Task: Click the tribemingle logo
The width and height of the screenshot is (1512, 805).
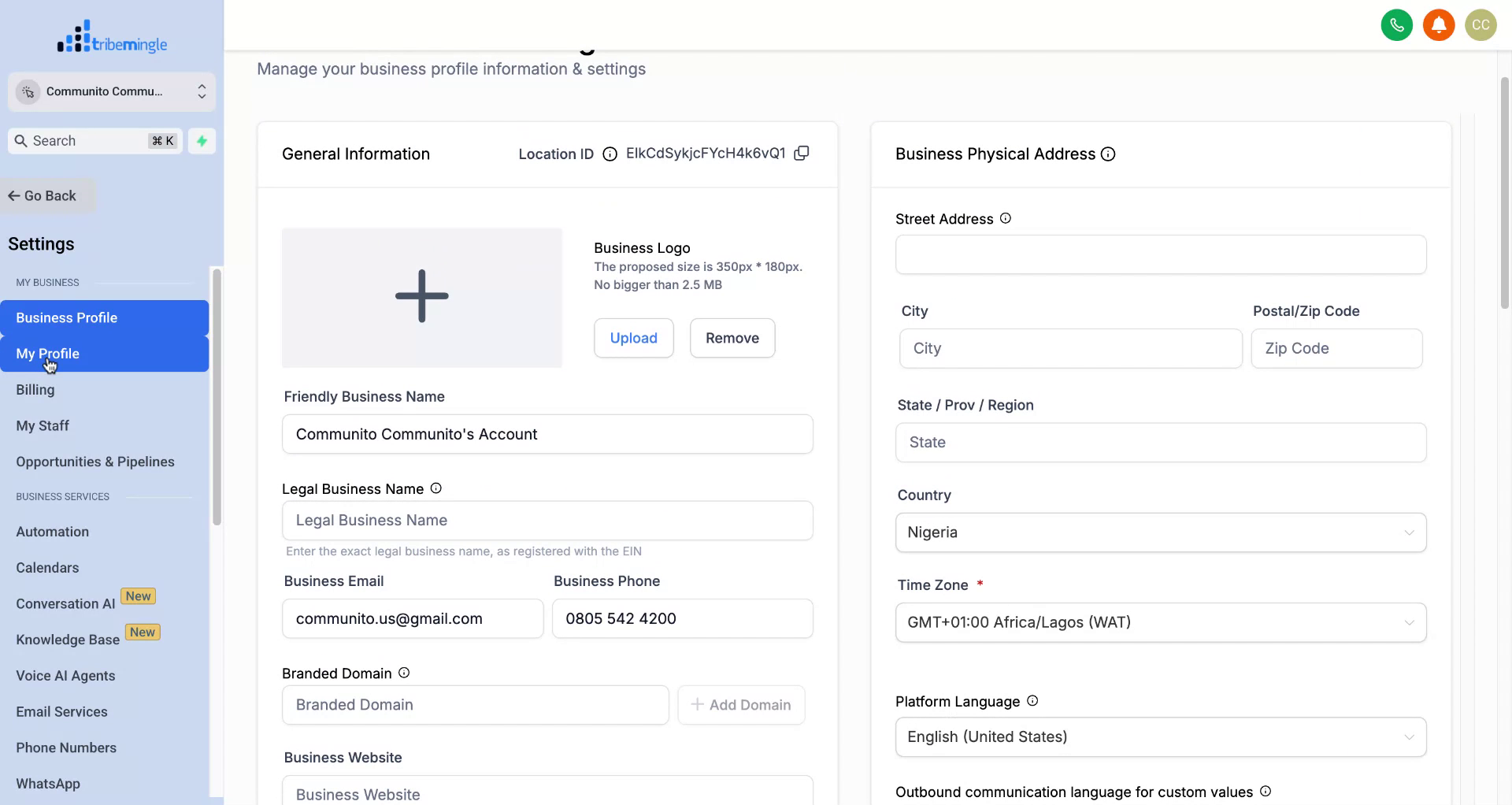Action: pos(112,36)
